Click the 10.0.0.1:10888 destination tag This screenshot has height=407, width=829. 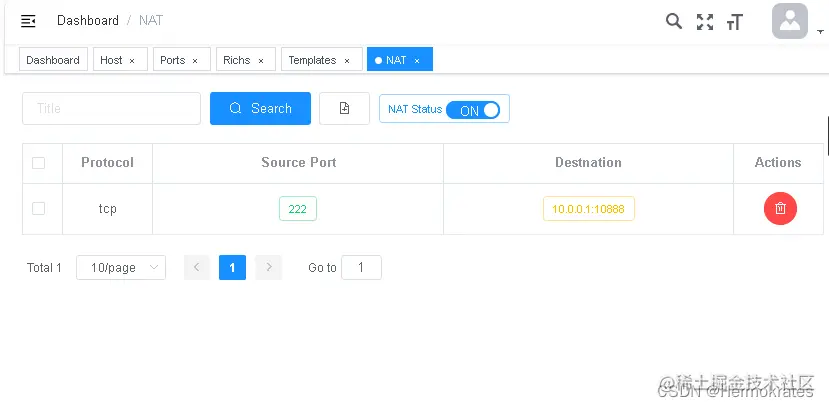(588, 209)
